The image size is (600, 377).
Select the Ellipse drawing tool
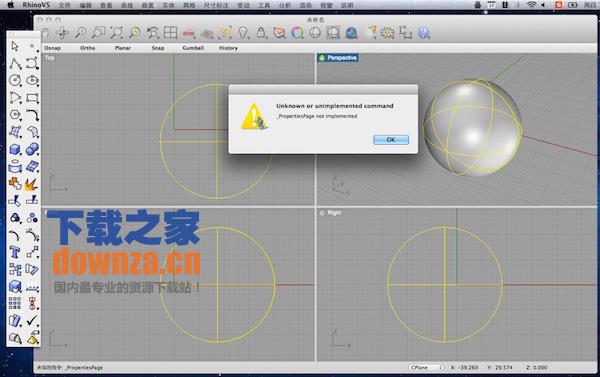33,80
